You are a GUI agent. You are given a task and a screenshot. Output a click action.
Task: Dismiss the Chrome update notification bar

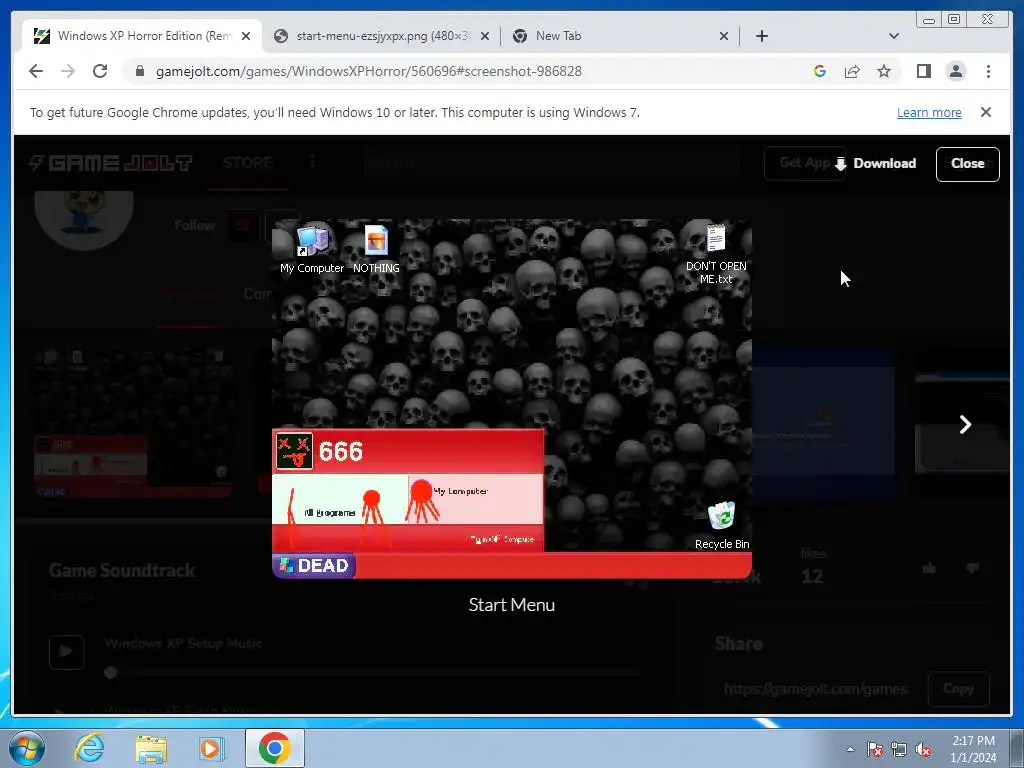985,112
